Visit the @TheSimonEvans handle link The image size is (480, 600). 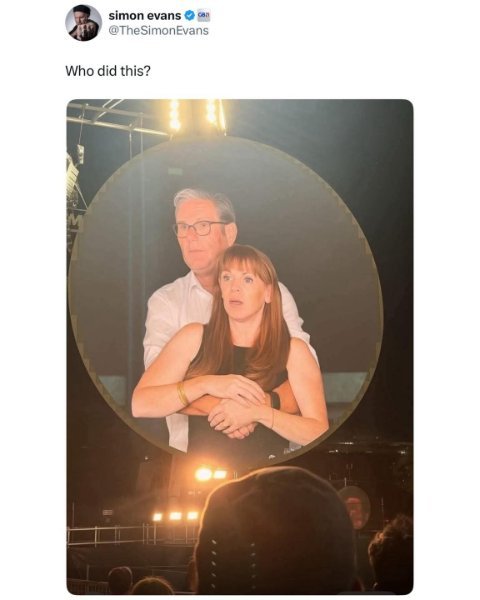point(158,31)
